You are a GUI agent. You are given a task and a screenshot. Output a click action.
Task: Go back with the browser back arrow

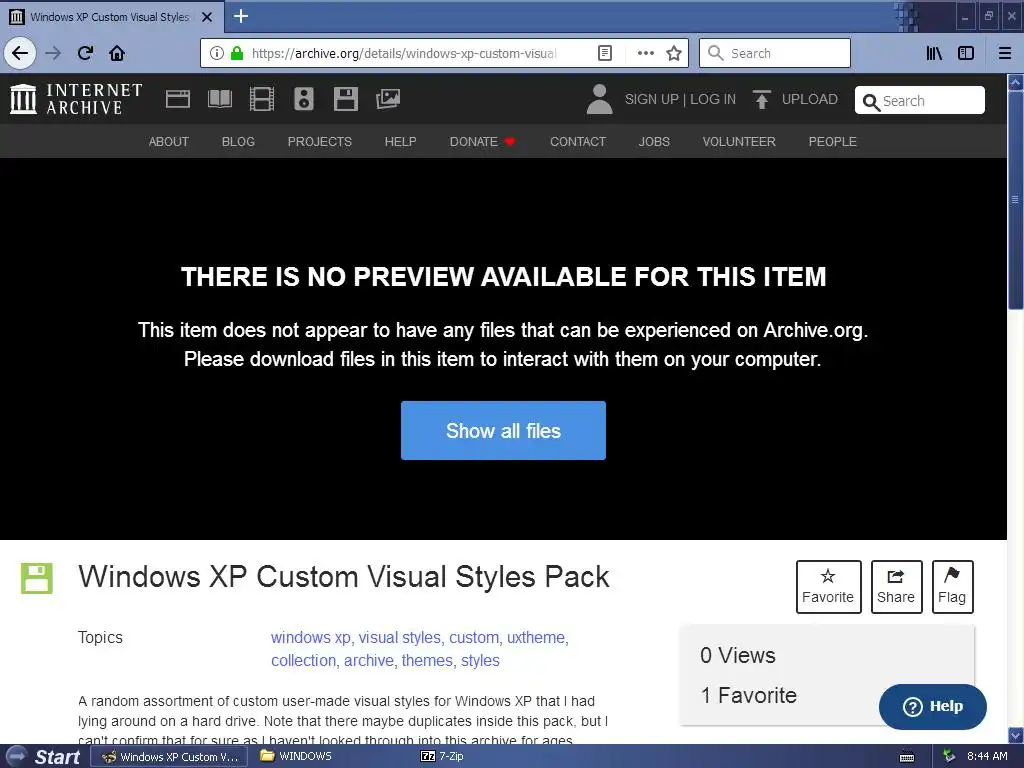(20, 53)
